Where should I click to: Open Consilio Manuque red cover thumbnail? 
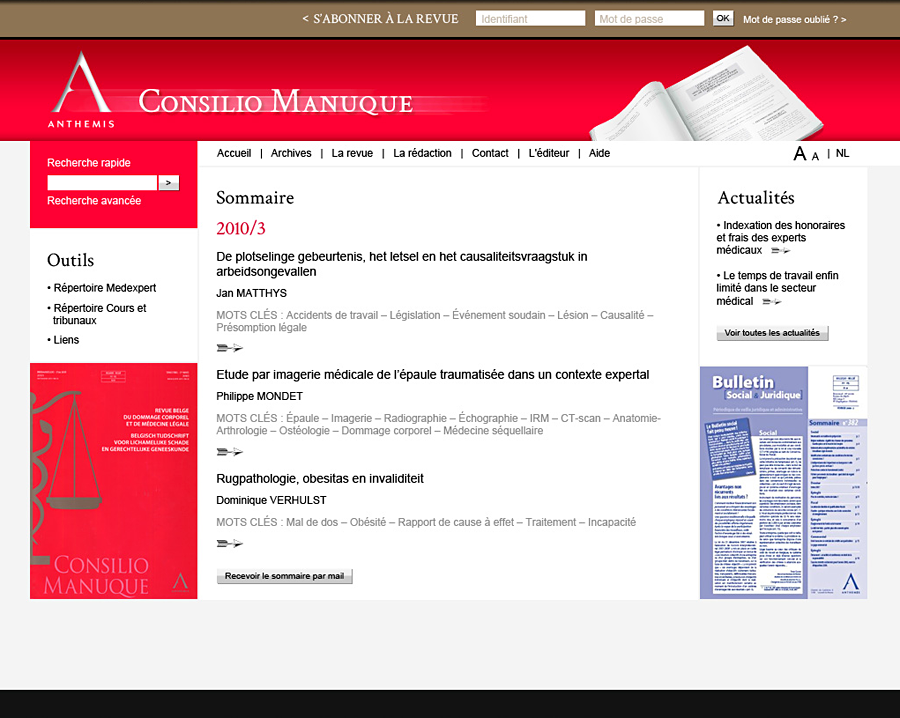(x=114, y=481)
